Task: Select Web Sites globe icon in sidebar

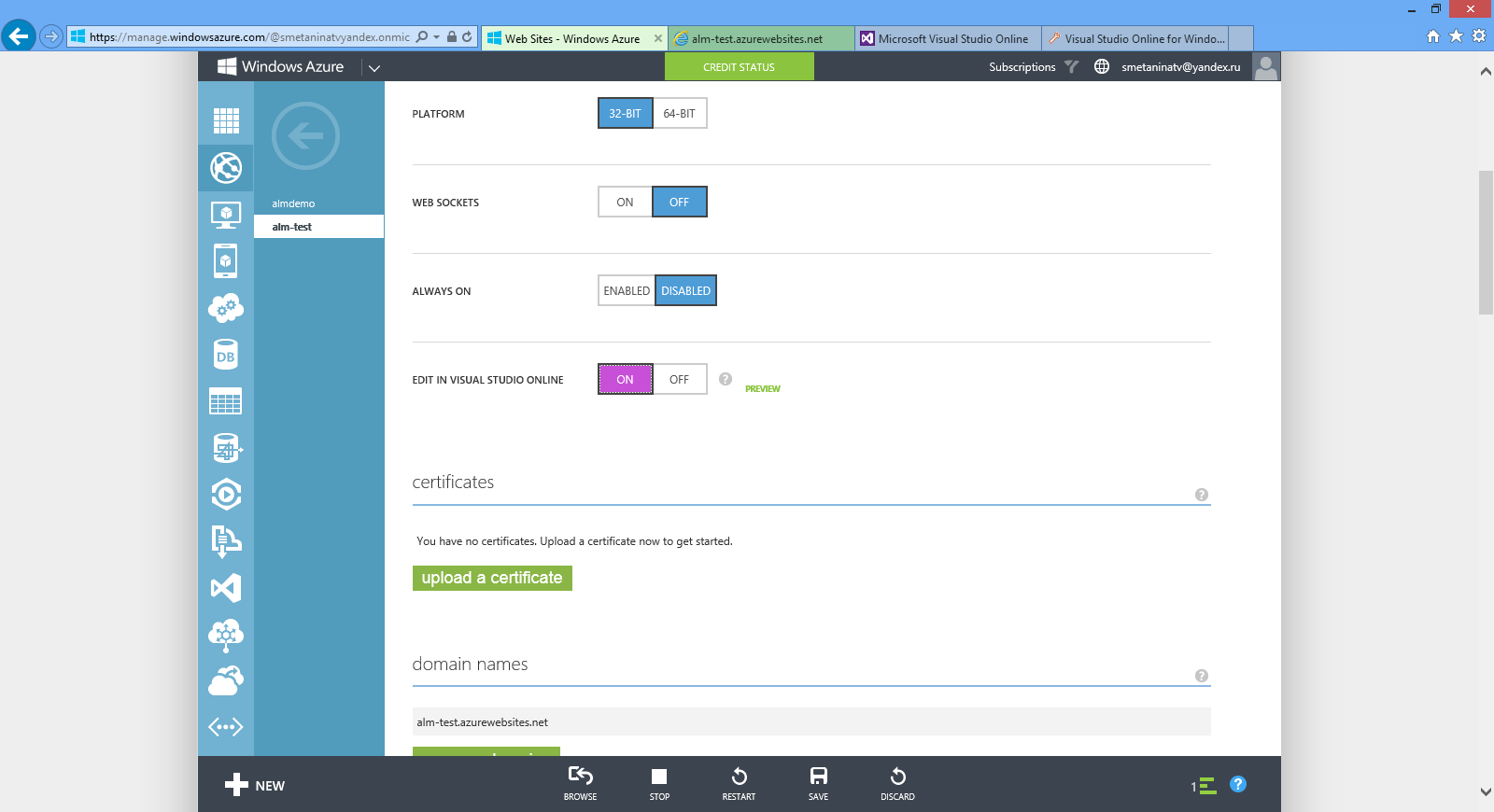Action: coord(226,168)
